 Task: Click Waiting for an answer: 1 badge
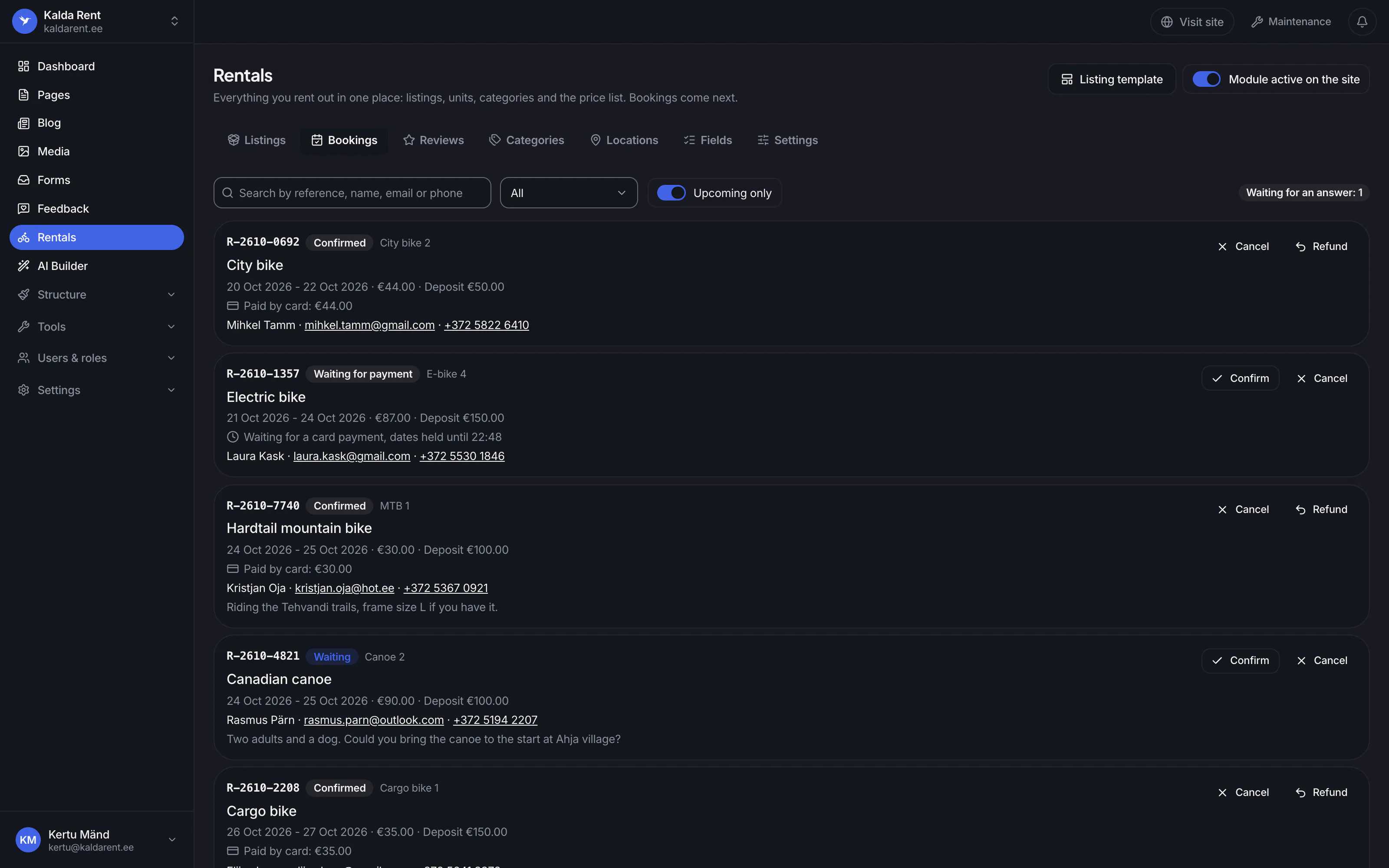tap(1304, 193)
